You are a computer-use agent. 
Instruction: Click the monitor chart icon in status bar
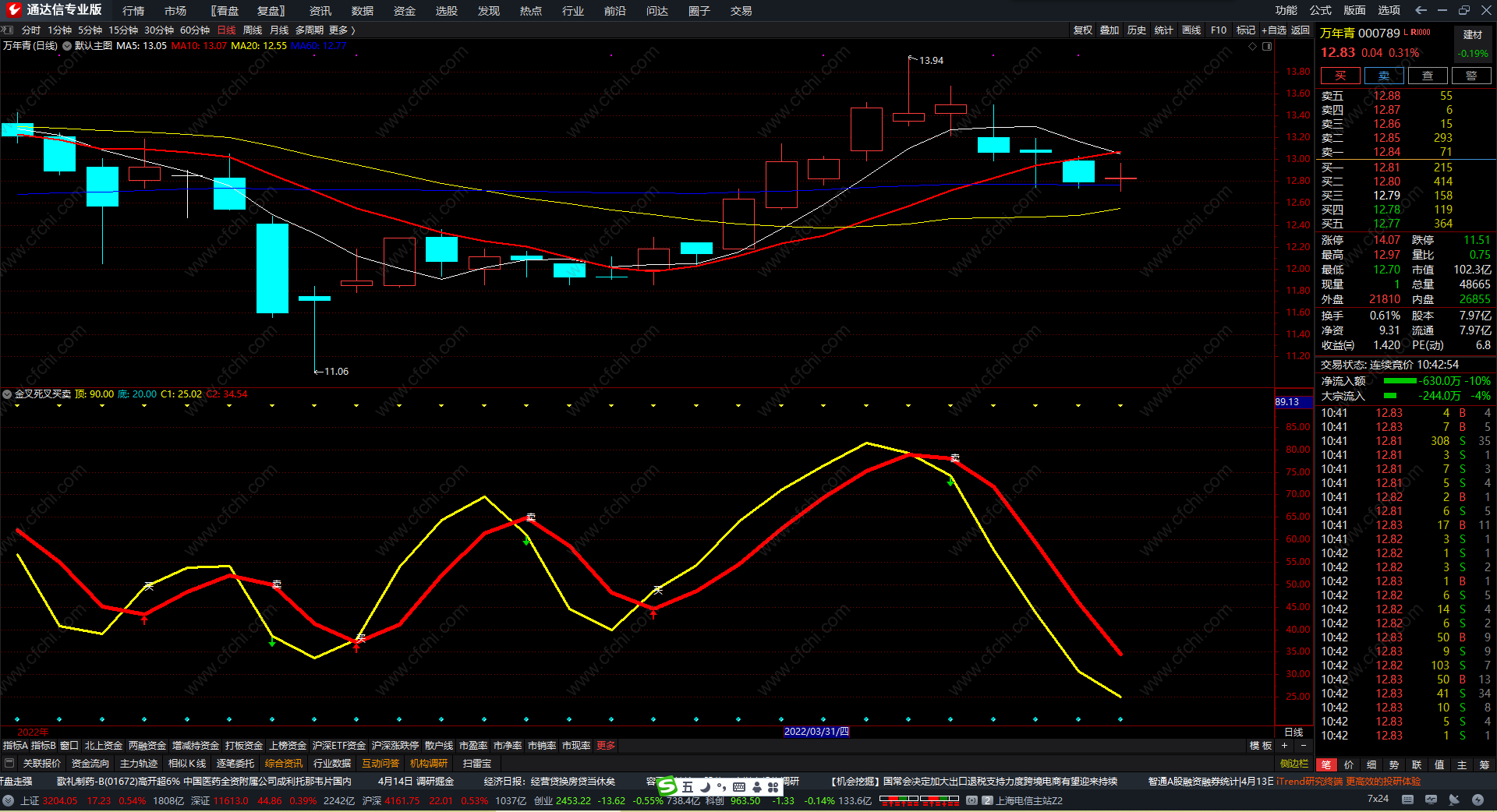point(1431,800)
